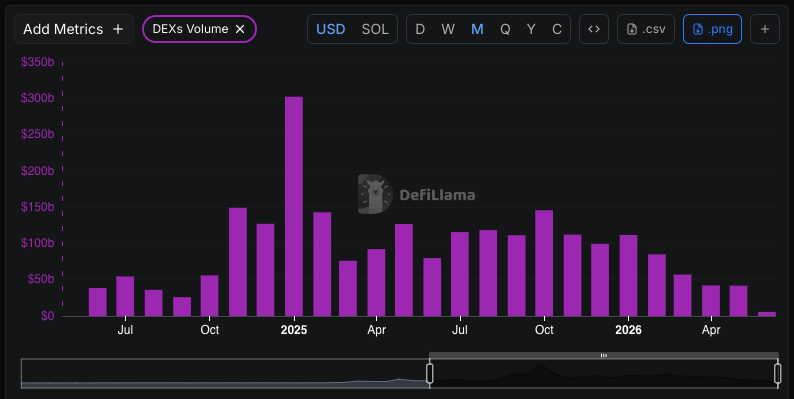Click the $350b axis label

pyautogui.click(x=37, y=62)
